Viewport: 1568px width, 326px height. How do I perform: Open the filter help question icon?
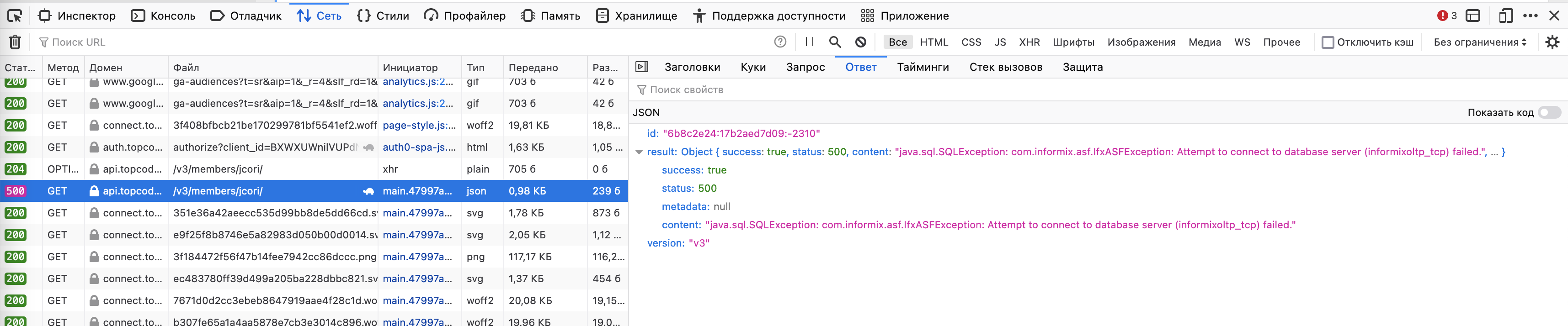click(x=780, y=42)
